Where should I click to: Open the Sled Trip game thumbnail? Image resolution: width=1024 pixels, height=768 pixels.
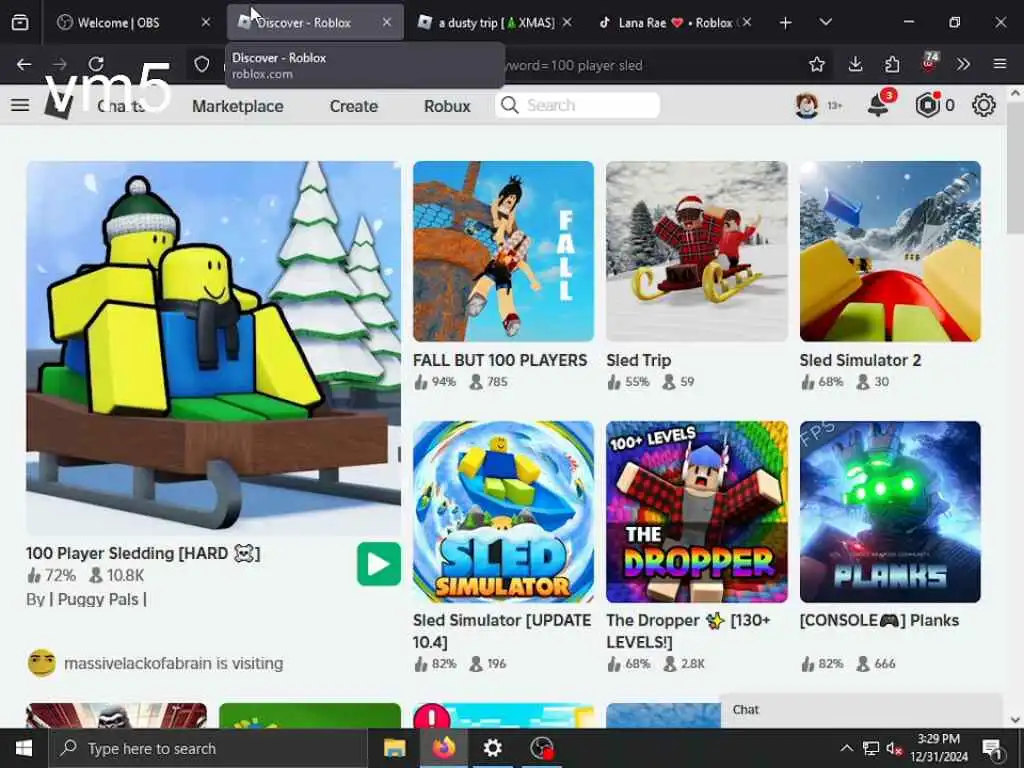pyautogui.click(x=697, y=251)
